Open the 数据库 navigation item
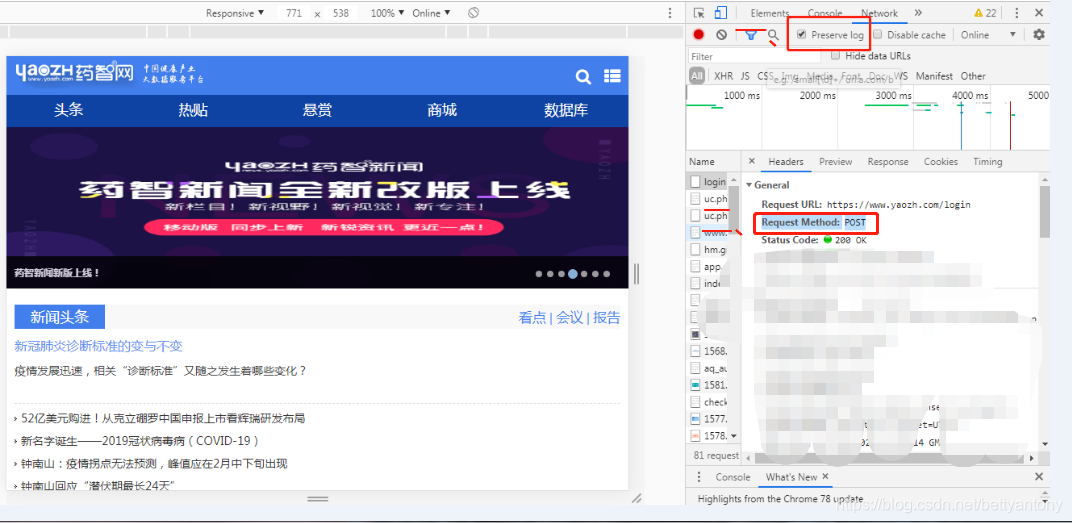Image resolution: width=1072 pixels, height=523 pixels. click(x=566, y=110)
